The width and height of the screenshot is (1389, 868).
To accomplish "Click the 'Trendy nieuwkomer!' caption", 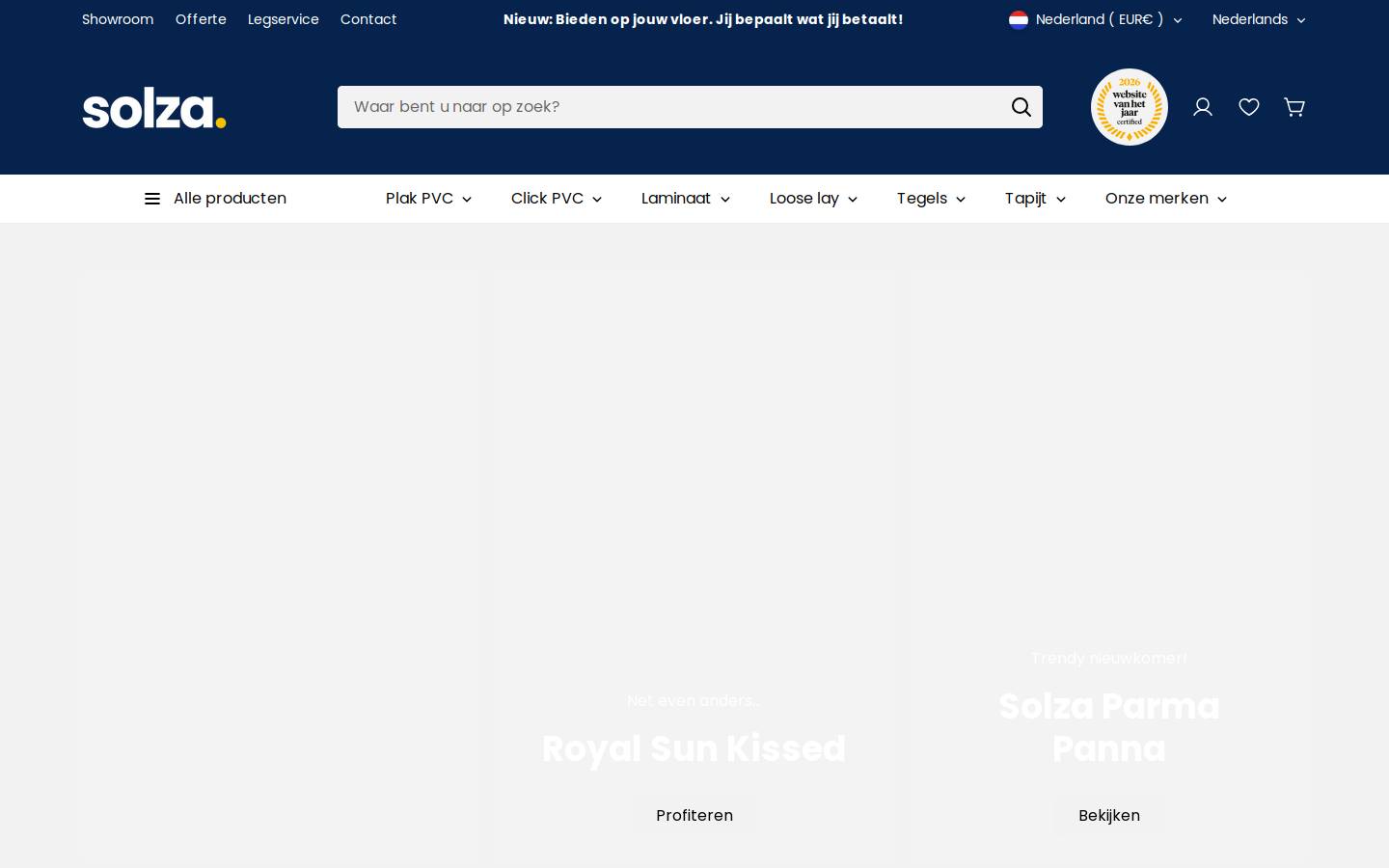I will pyautogui.click(x=1109, y=659).
